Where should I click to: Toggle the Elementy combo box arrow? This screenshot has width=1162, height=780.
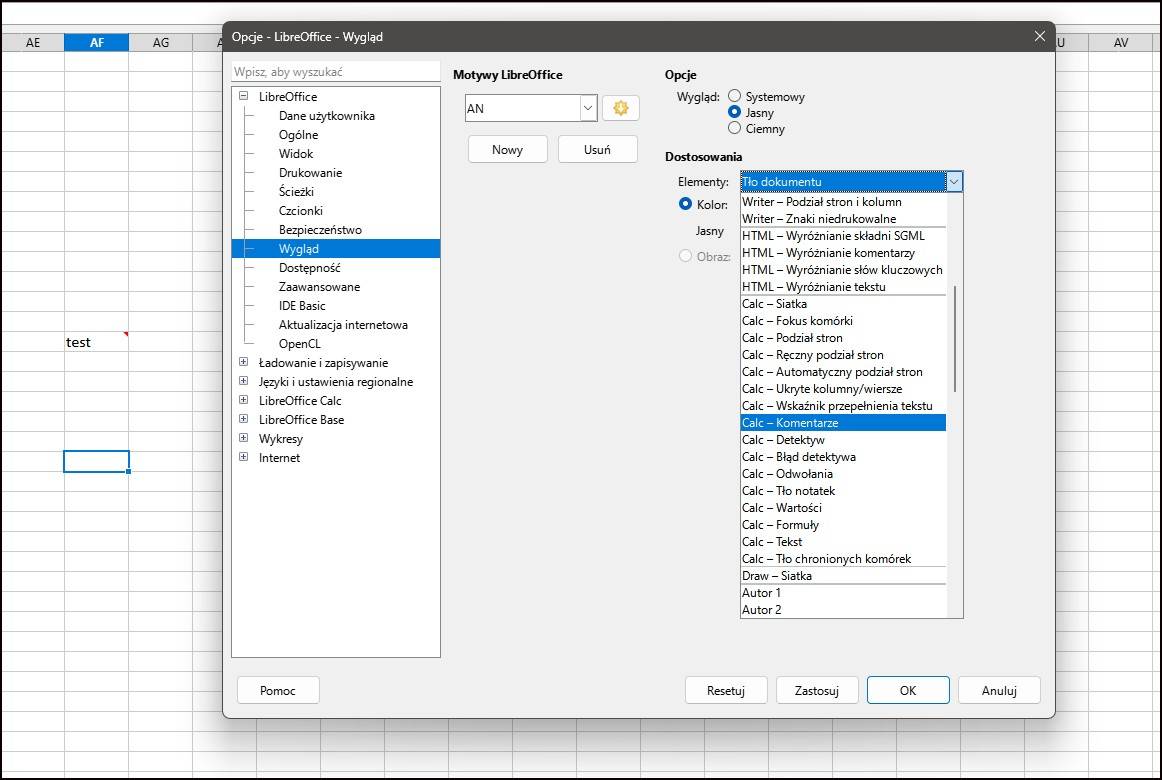954,181
